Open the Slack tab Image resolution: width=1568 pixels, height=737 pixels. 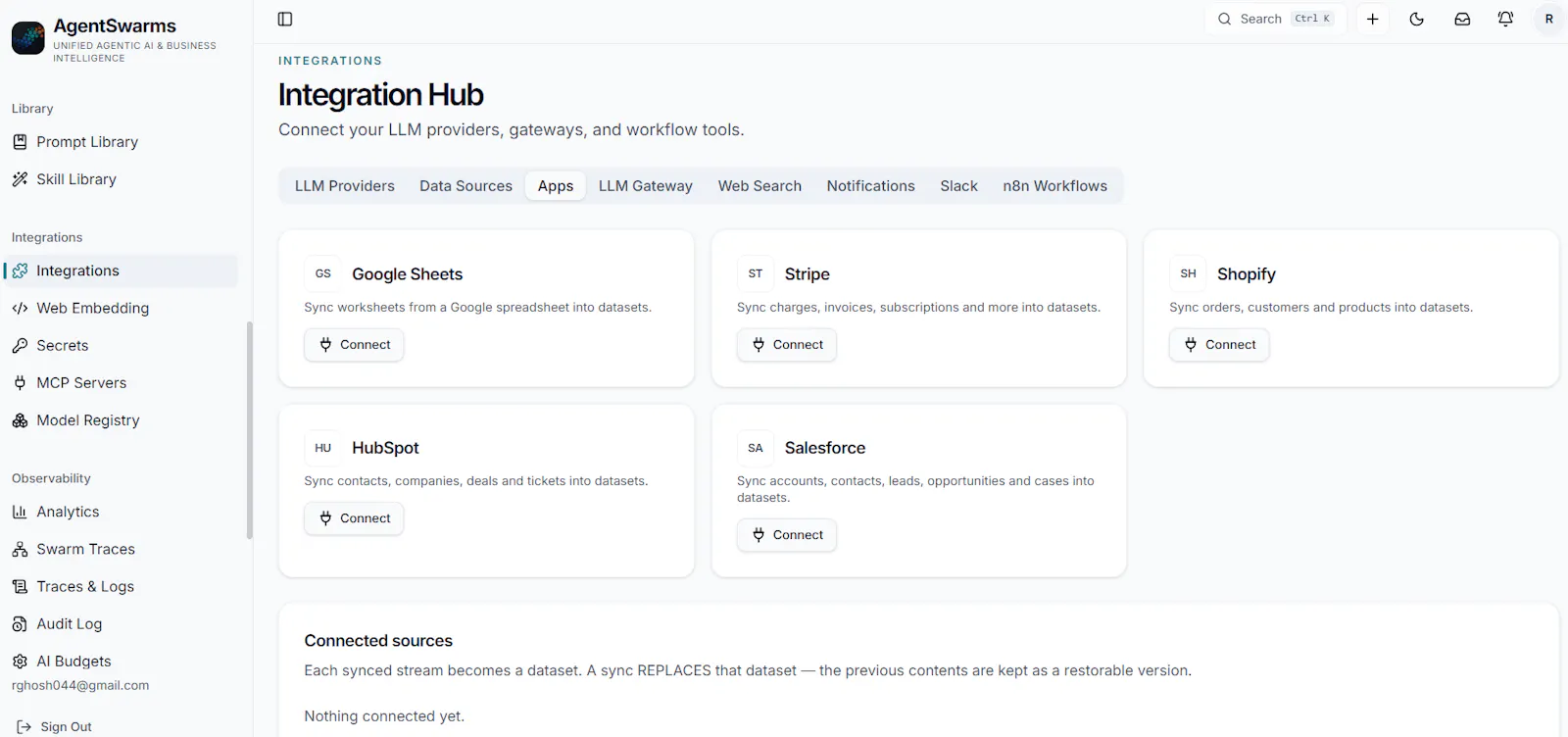(x=959, y=186)
